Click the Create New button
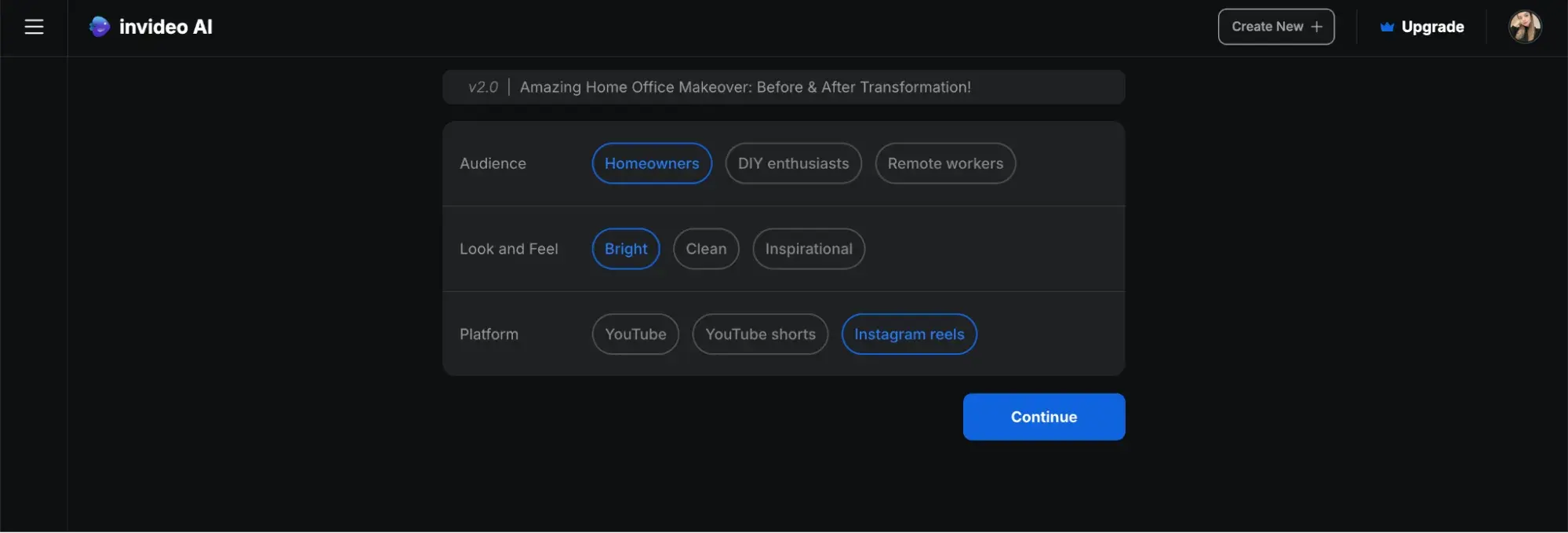 click(1267, 27)
